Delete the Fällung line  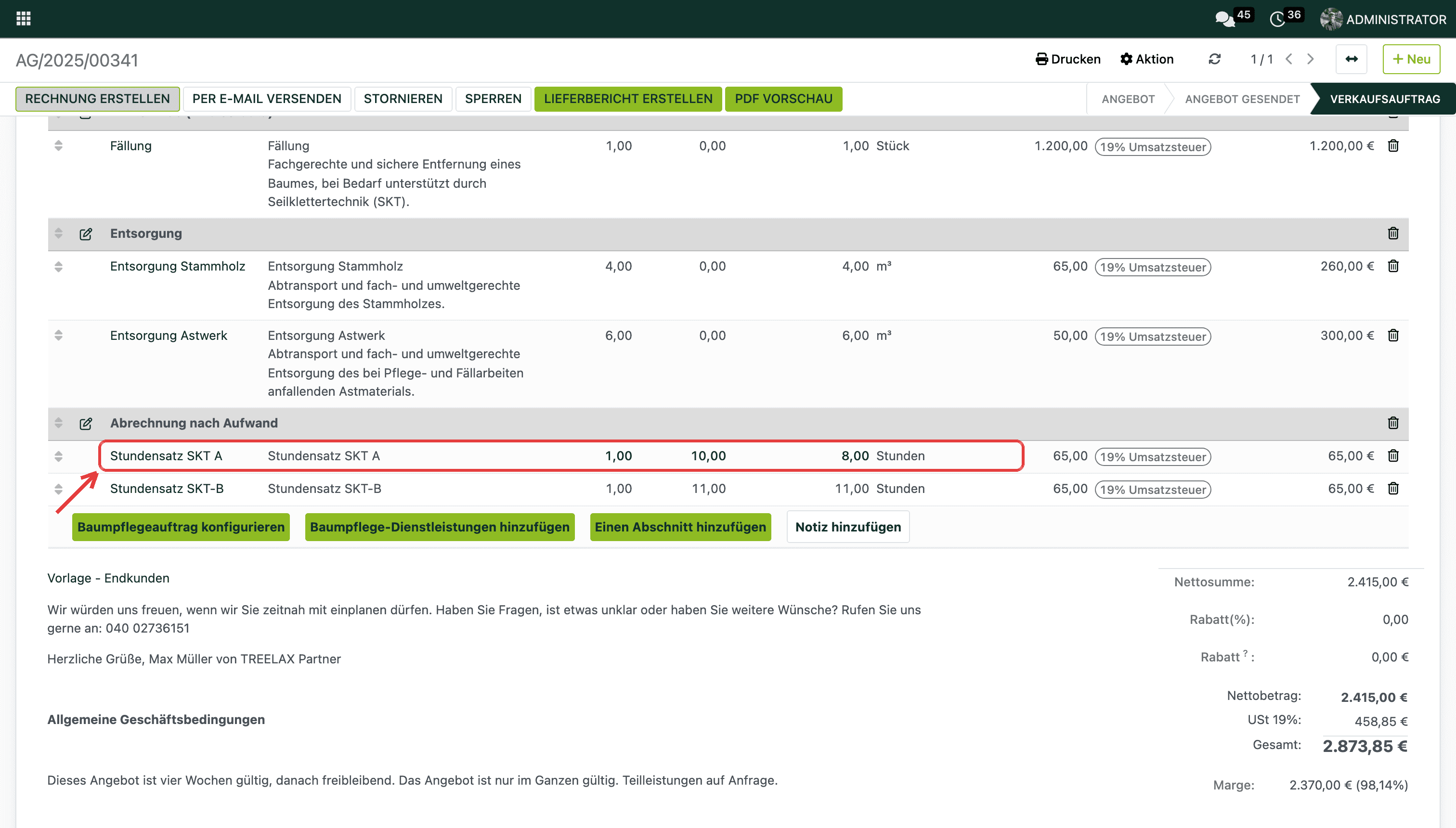pyautogui.click(x=1393, y=145)
